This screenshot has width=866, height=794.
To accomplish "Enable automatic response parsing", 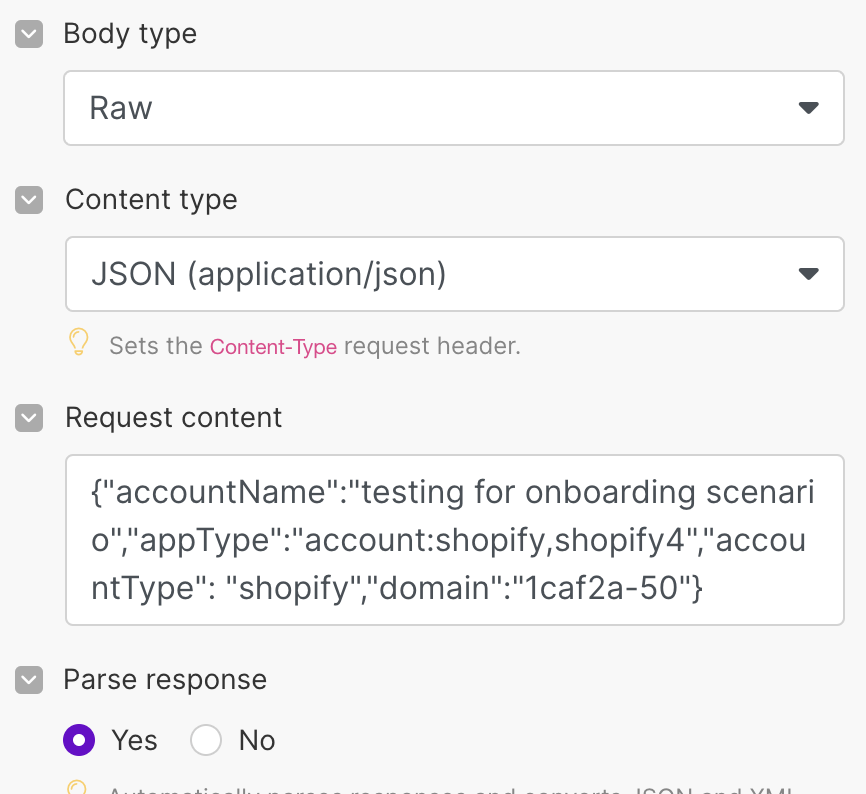I will [x=79, y=740].
